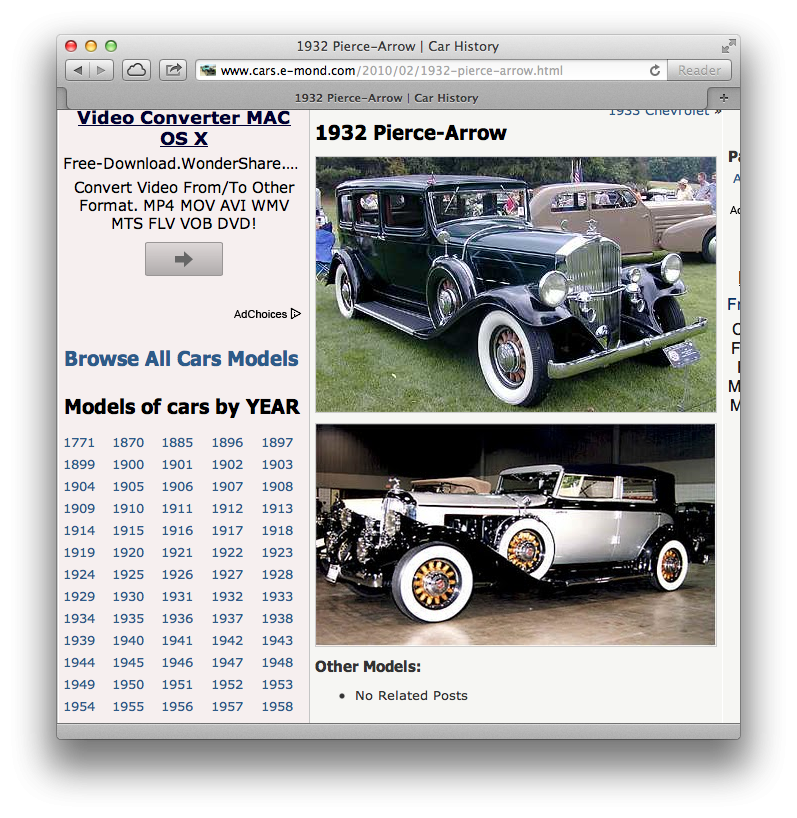Open the 1933 year link
This screenshot has width=797, height=818.
coord(277,596)
